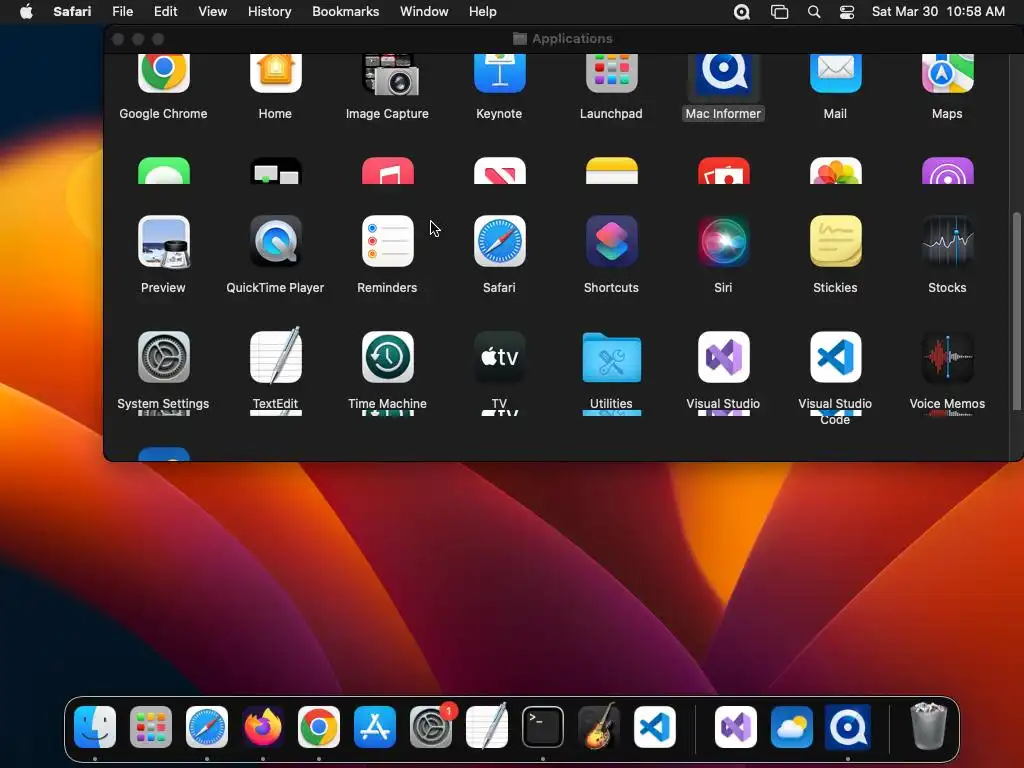
Task: Open the History menu
Action: click(269, 12)
